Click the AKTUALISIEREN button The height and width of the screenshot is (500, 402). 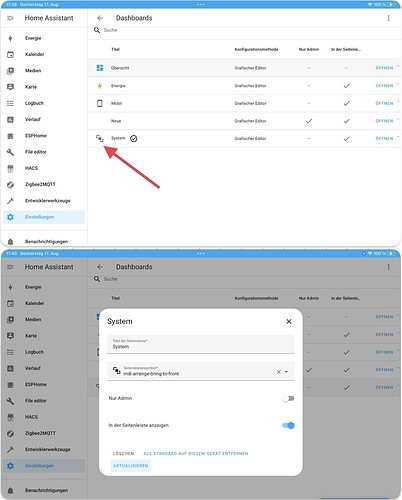pos(131,466)
